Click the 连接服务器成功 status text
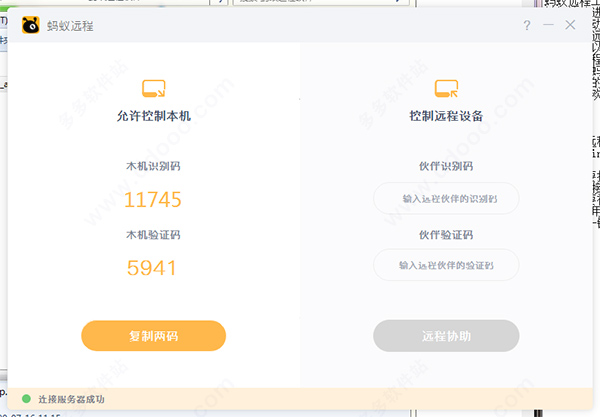 click(71, 399)
